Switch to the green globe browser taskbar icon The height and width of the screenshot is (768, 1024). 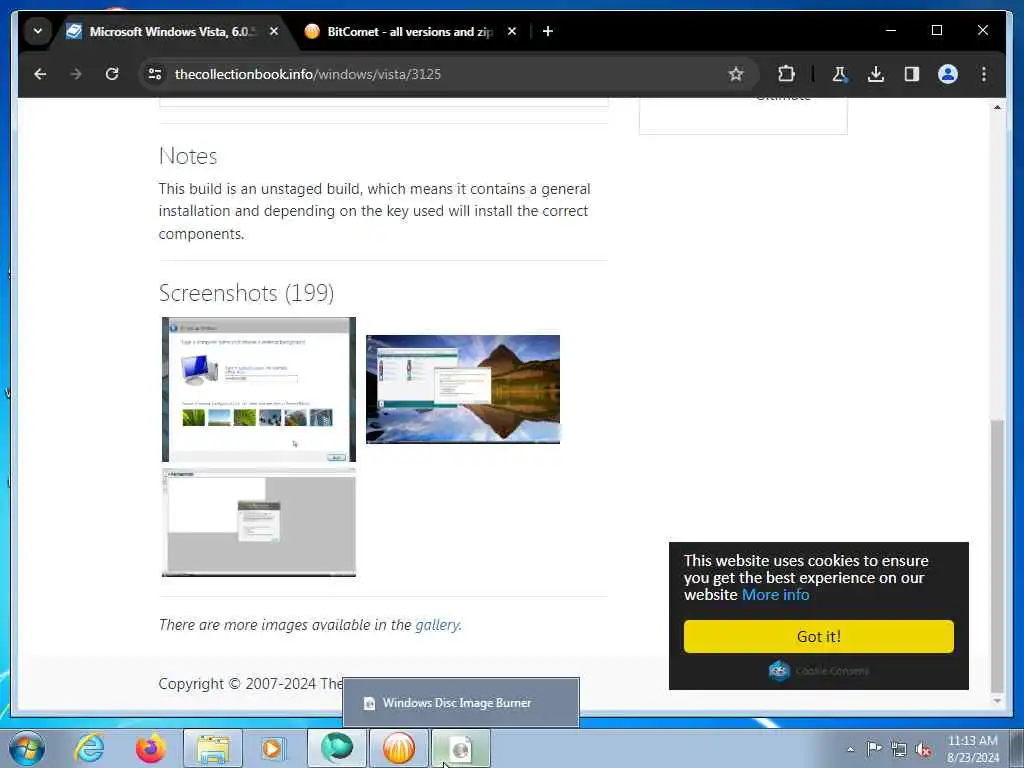[336, 748]
